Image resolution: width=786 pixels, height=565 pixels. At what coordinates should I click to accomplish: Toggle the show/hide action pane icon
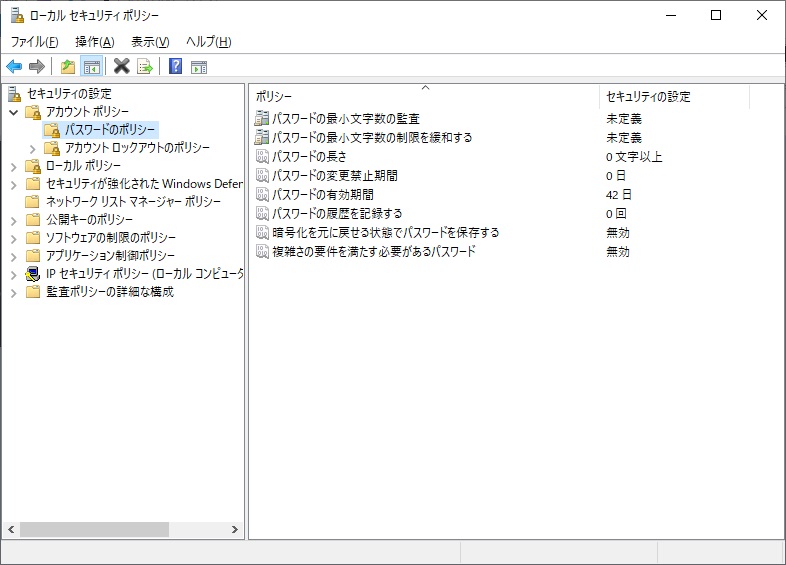click(x=199, y=67)
